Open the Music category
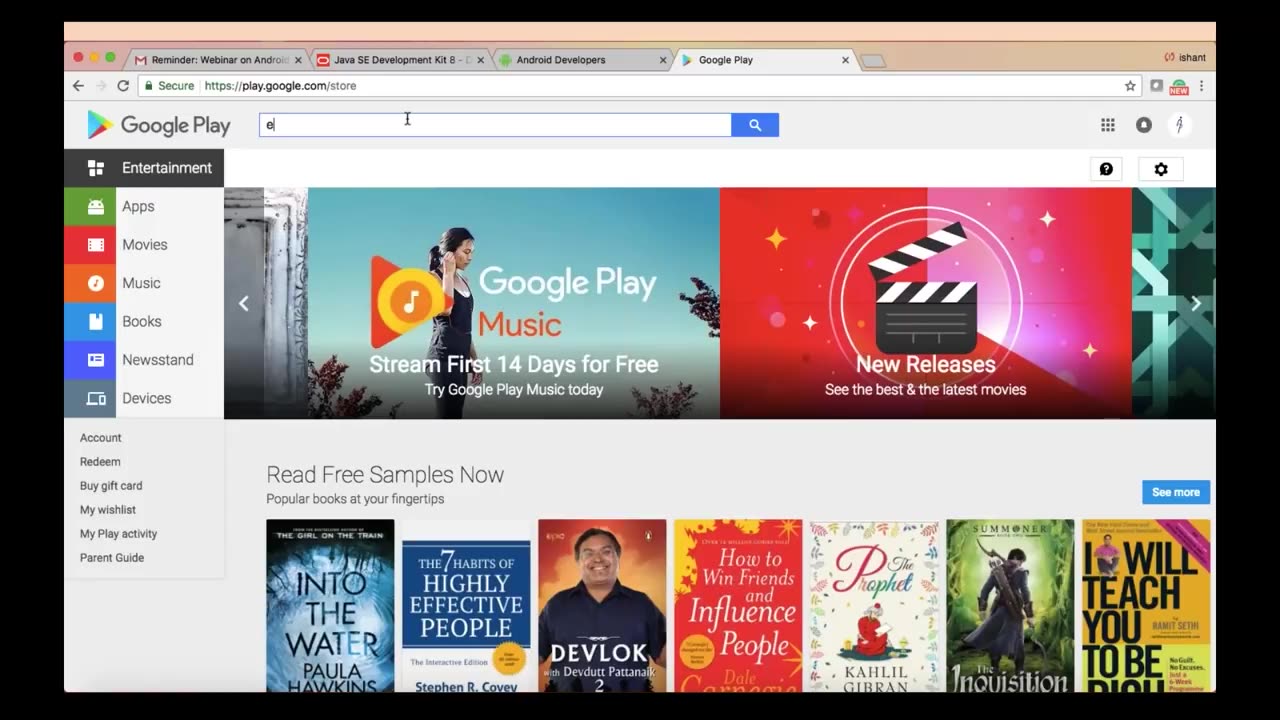1280x720 pixels. 144,283
